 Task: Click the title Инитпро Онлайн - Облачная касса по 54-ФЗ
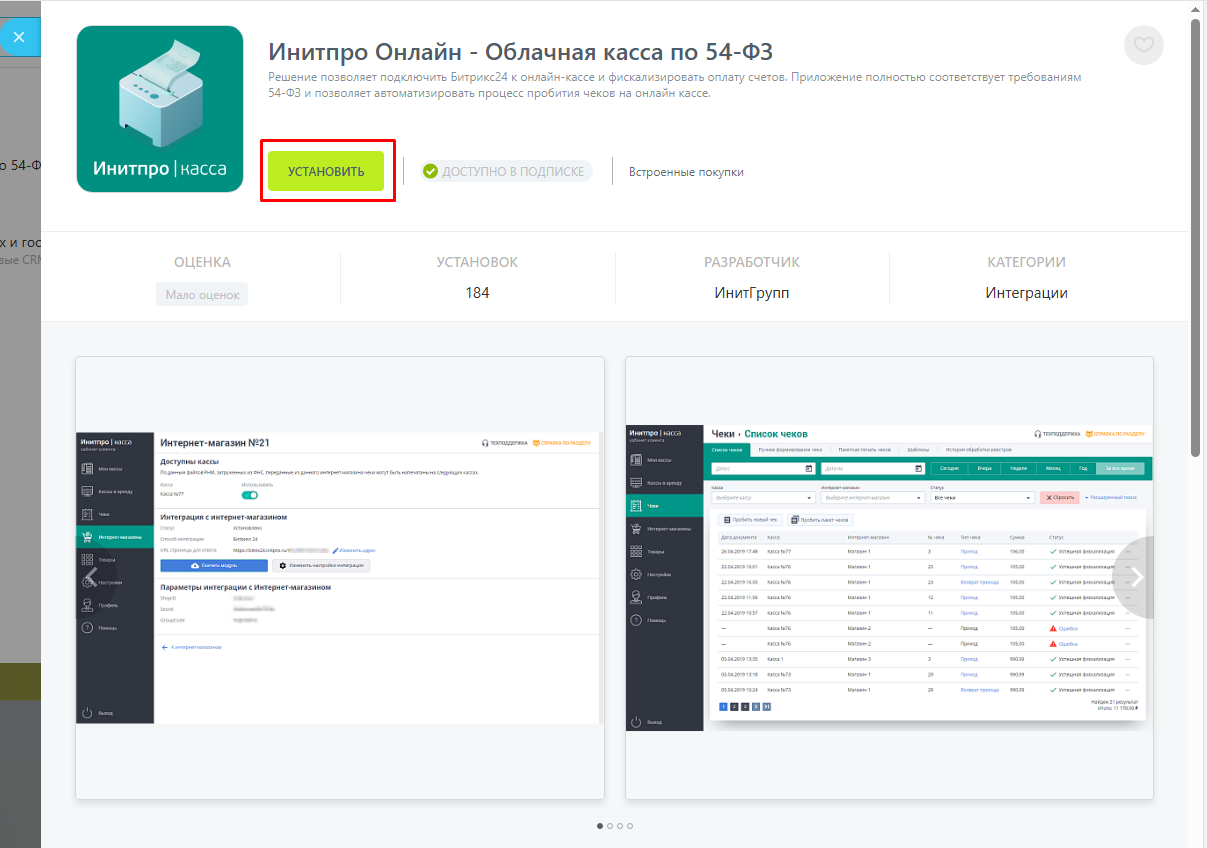(521, 53)
